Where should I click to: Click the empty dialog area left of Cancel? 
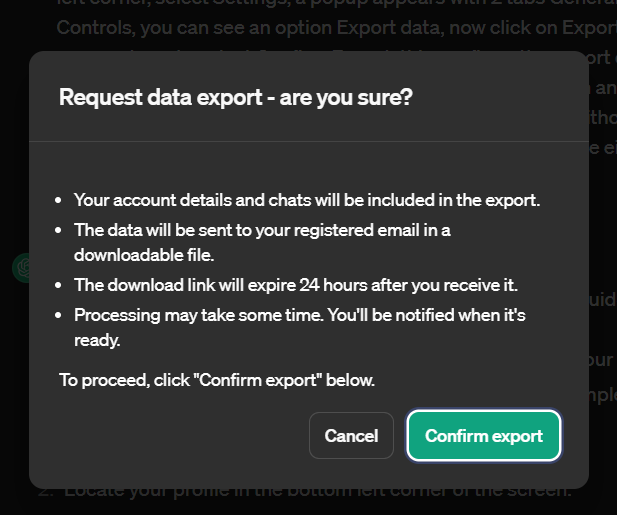[177, 435]
